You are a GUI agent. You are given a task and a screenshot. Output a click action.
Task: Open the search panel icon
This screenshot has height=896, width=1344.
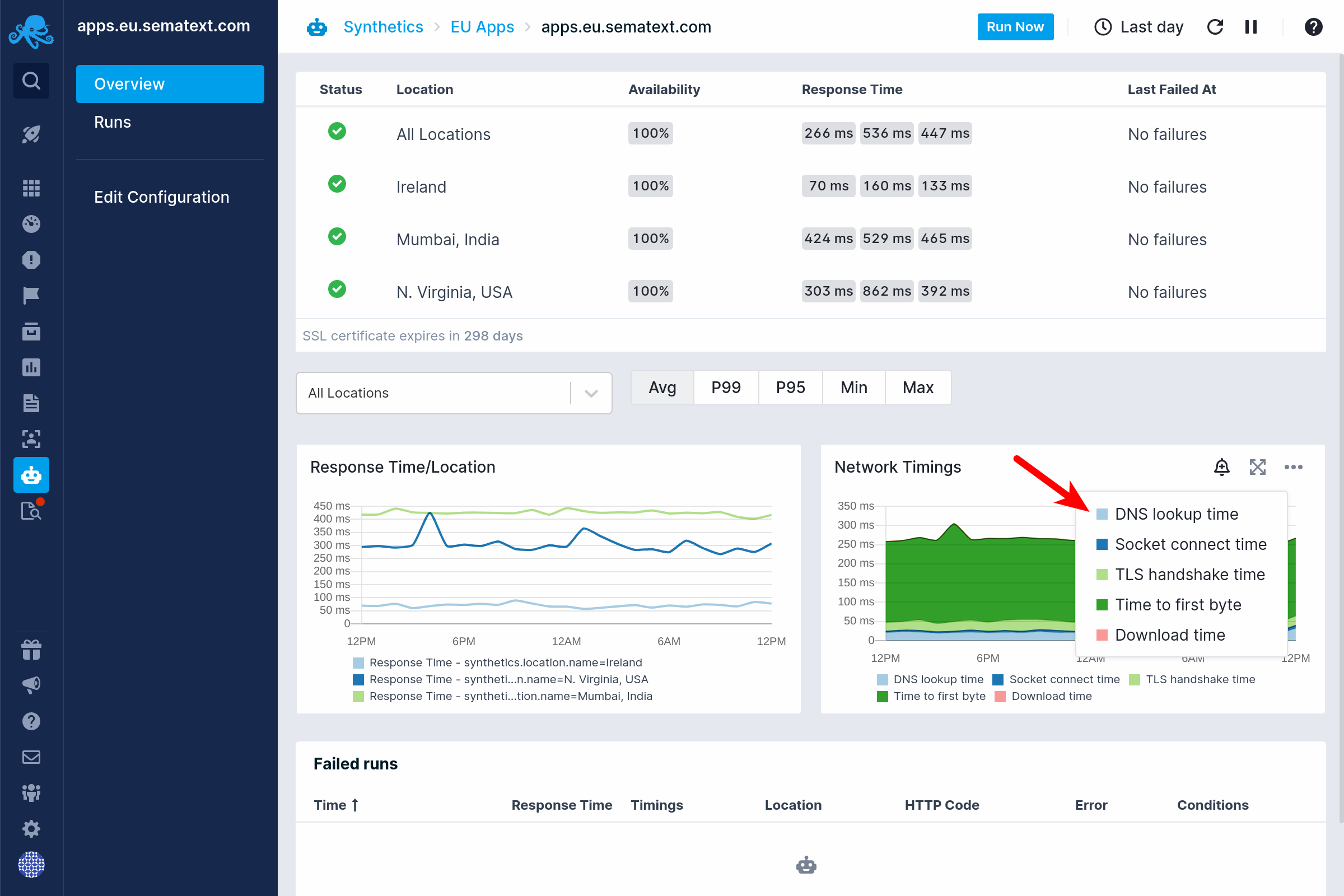pyautogui.click(x=30, y=80)
